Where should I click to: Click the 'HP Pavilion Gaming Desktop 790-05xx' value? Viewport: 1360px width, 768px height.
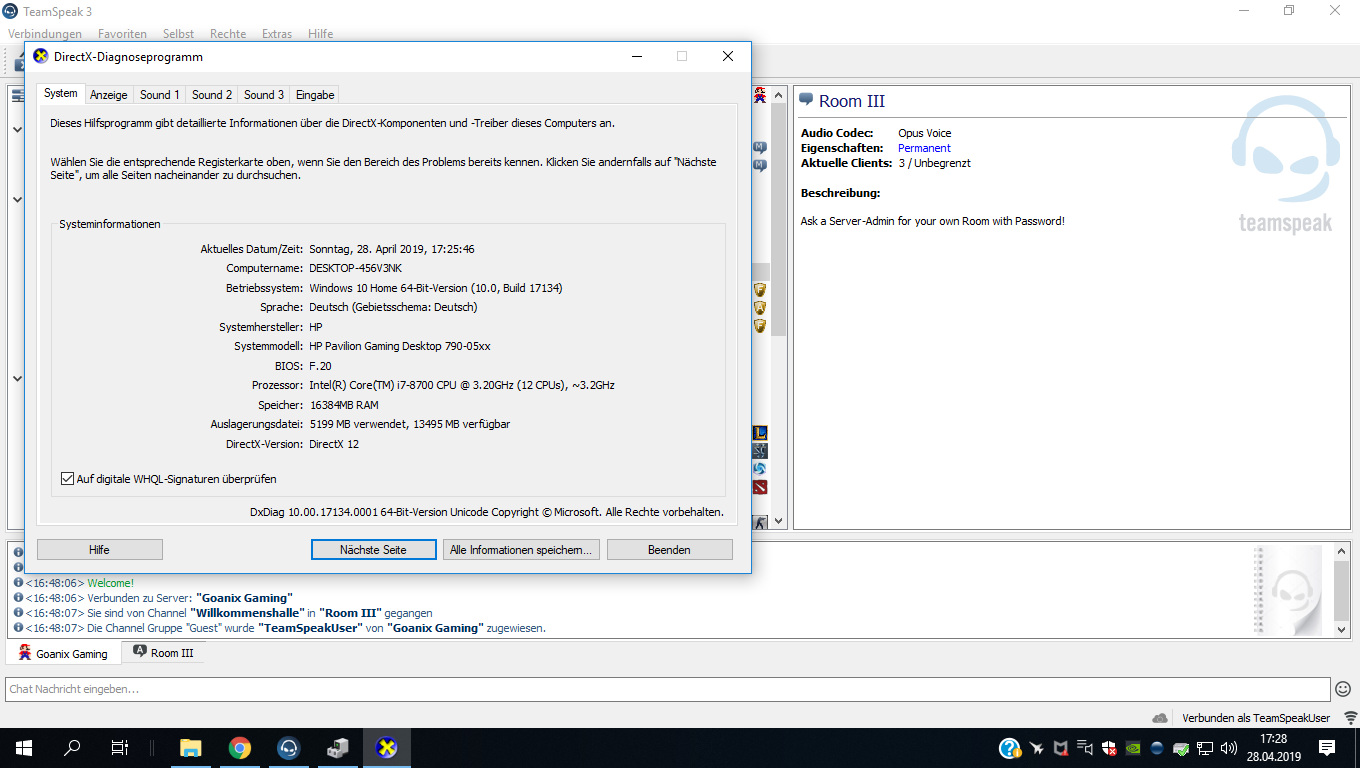coord(400,346)
